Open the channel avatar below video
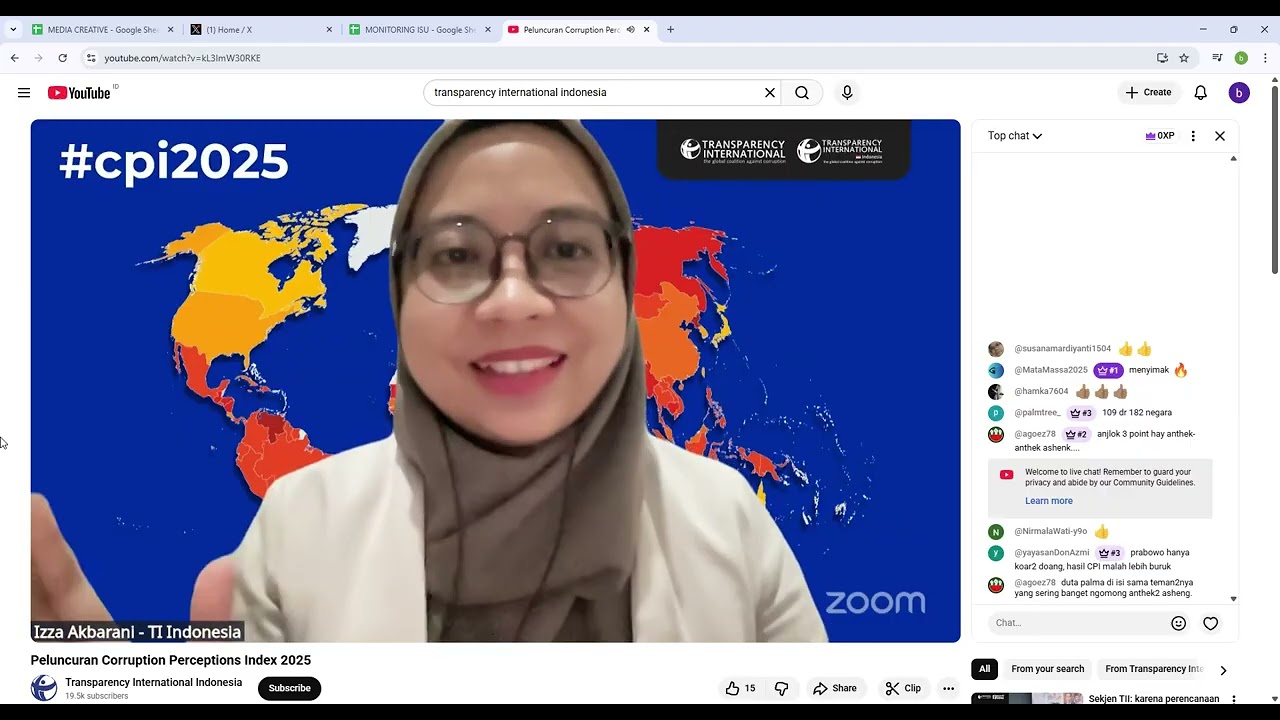 pyautogui.click(x=44, y=688)
